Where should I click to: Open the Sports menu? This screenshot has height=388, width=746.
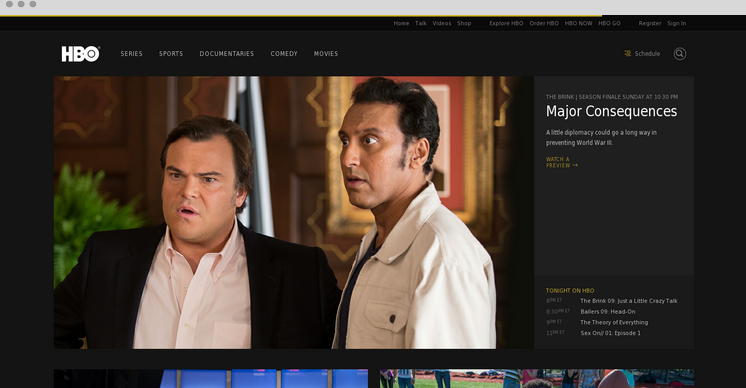pyautogui.click(x=171, y=54)
